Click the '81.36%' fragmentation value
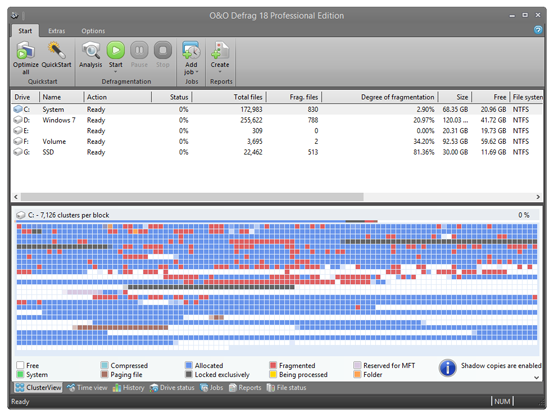554x418 pixels. (424, 152)
